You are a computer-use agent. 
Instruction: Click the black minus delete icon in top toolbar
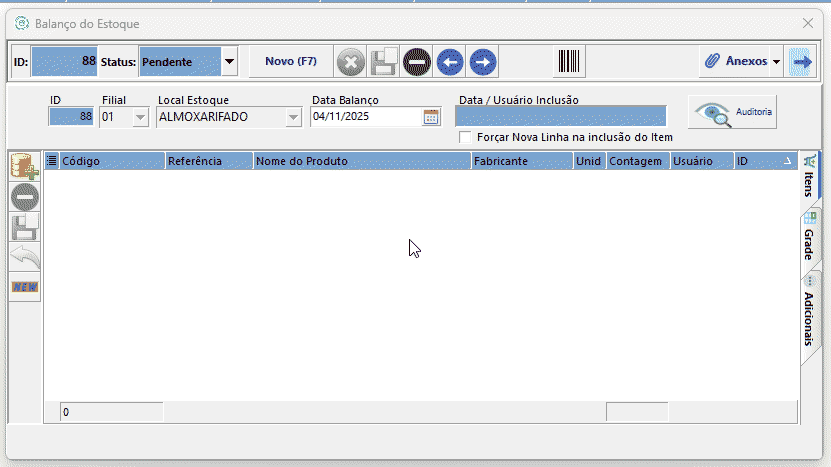point(417,62)
